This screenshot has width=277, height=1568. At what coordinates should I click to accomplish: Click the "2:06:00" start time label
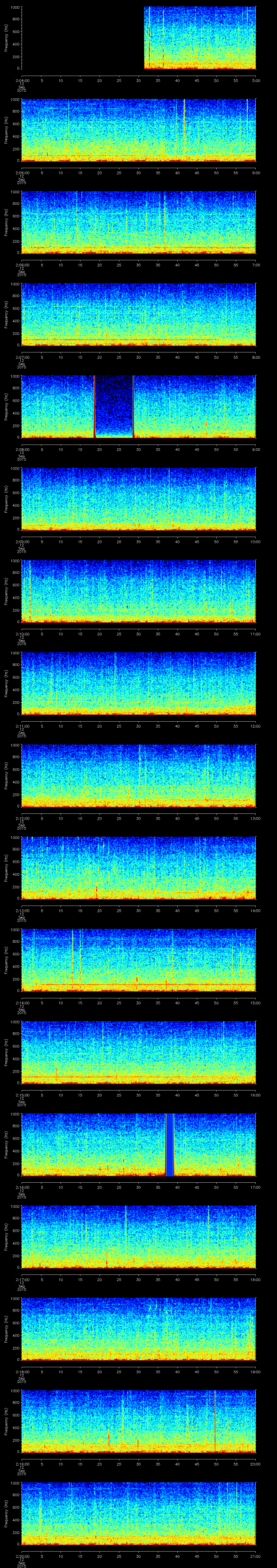pyautogui.click(x=22, y=265)
